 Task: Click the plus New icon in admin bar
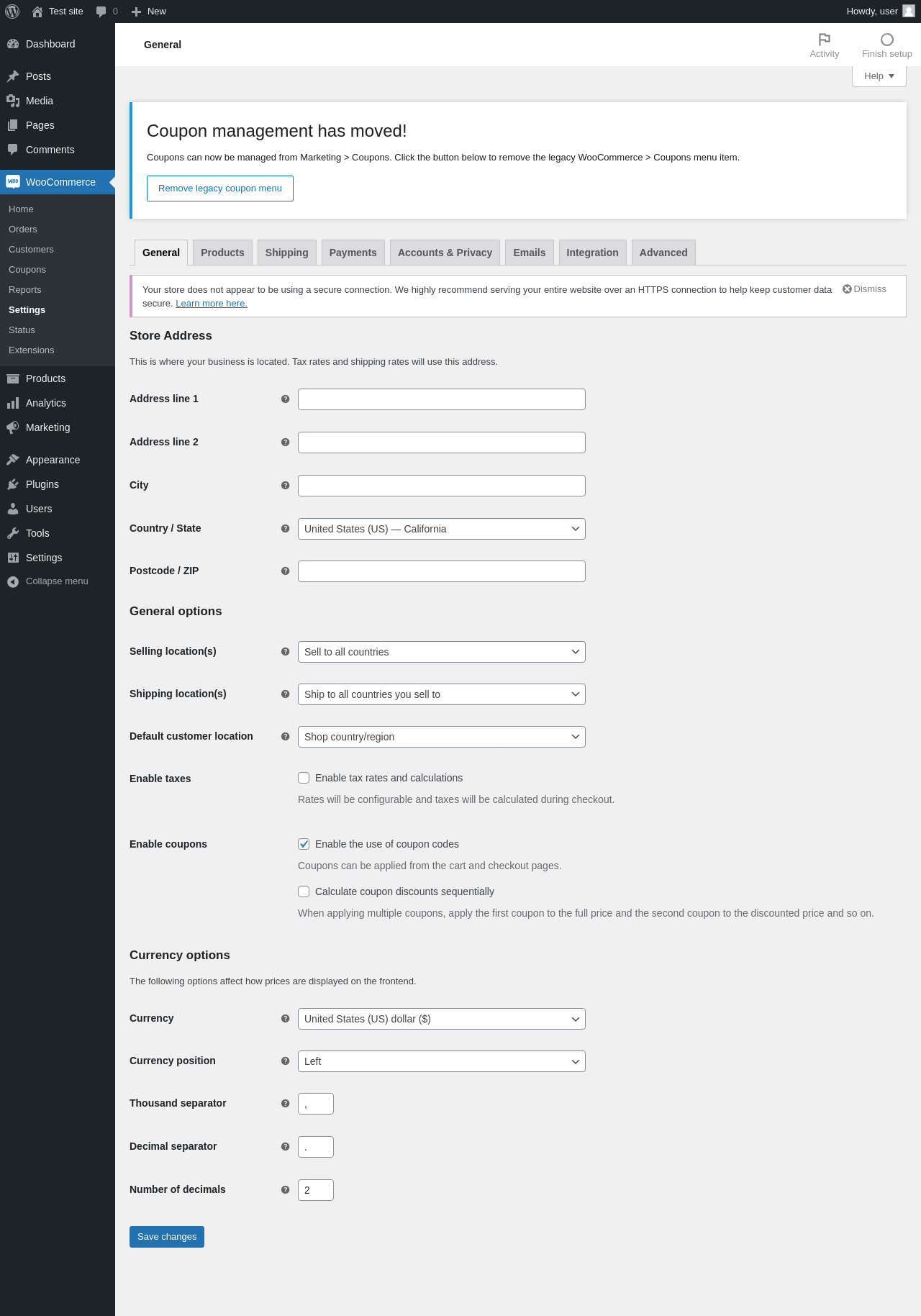click(x=136, y=12)
